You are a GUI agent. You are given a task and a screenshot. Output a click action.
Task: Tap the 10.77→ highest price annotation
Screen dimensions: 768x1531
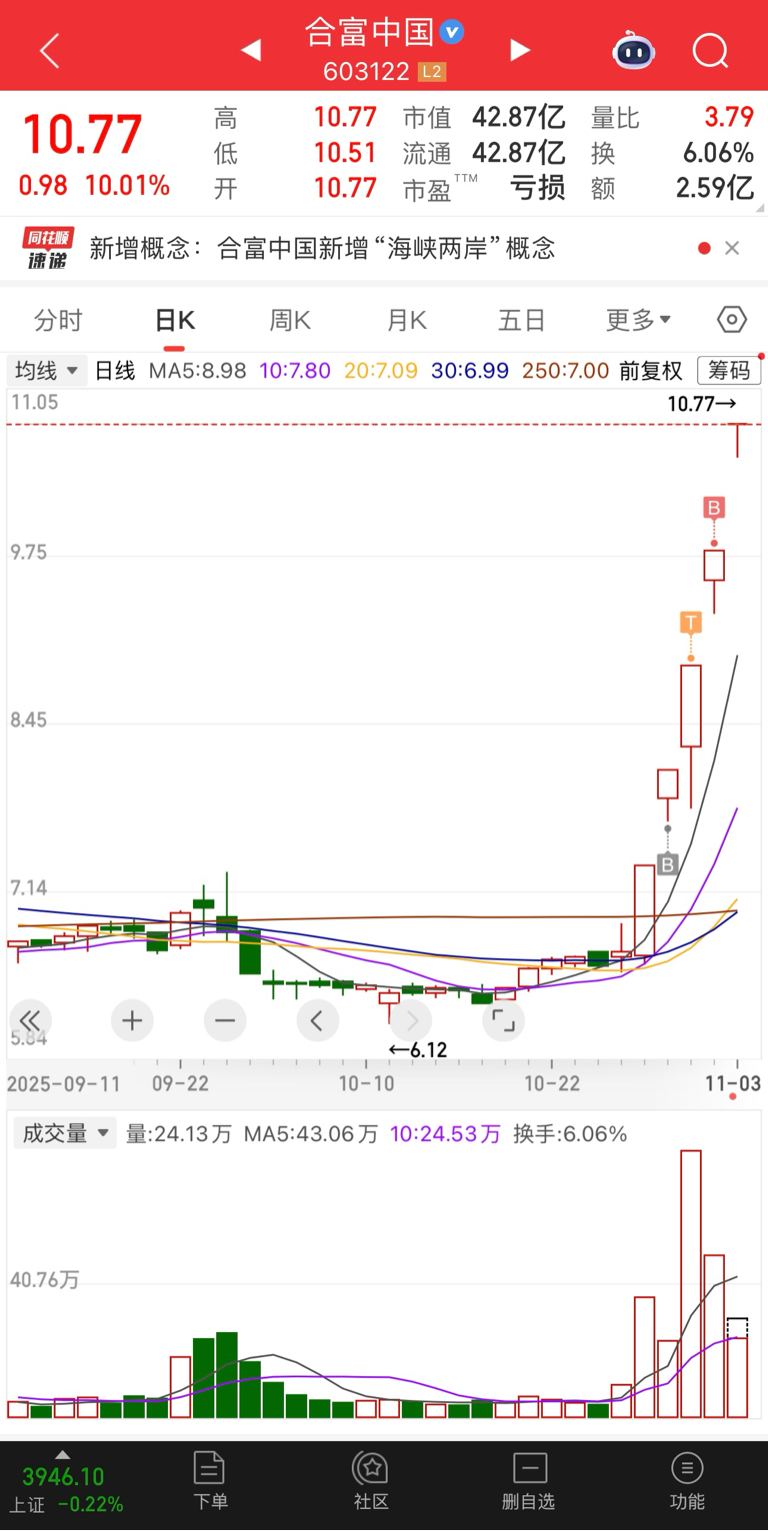(701, 405)
